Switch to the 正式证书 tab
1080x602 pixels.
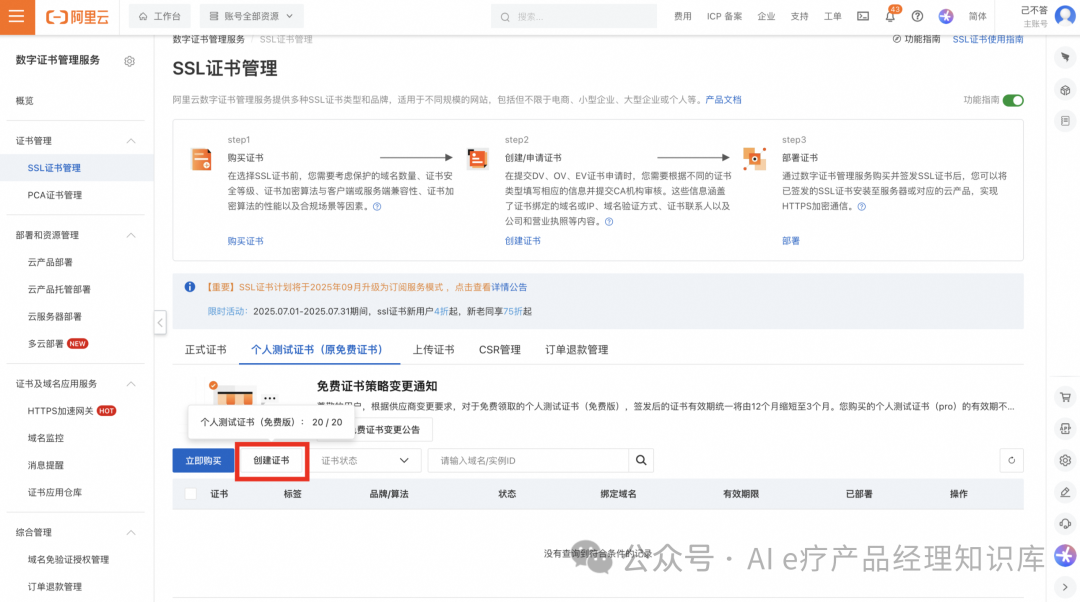coord(205,350)
